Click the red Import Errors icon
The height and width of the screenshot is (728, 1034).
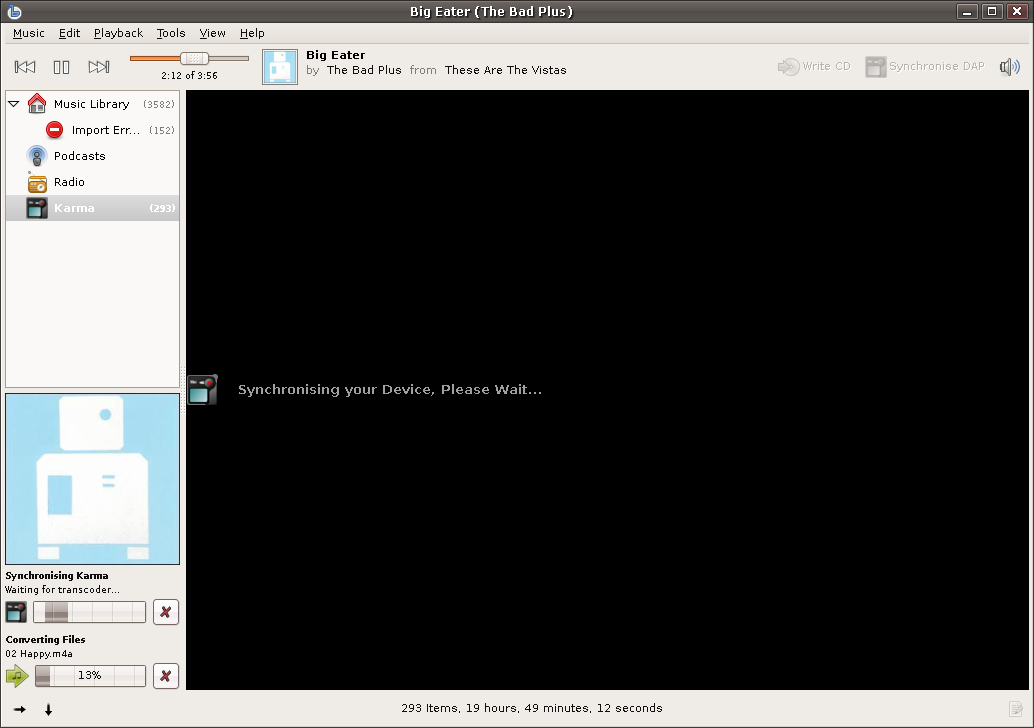tap(55, 129)
